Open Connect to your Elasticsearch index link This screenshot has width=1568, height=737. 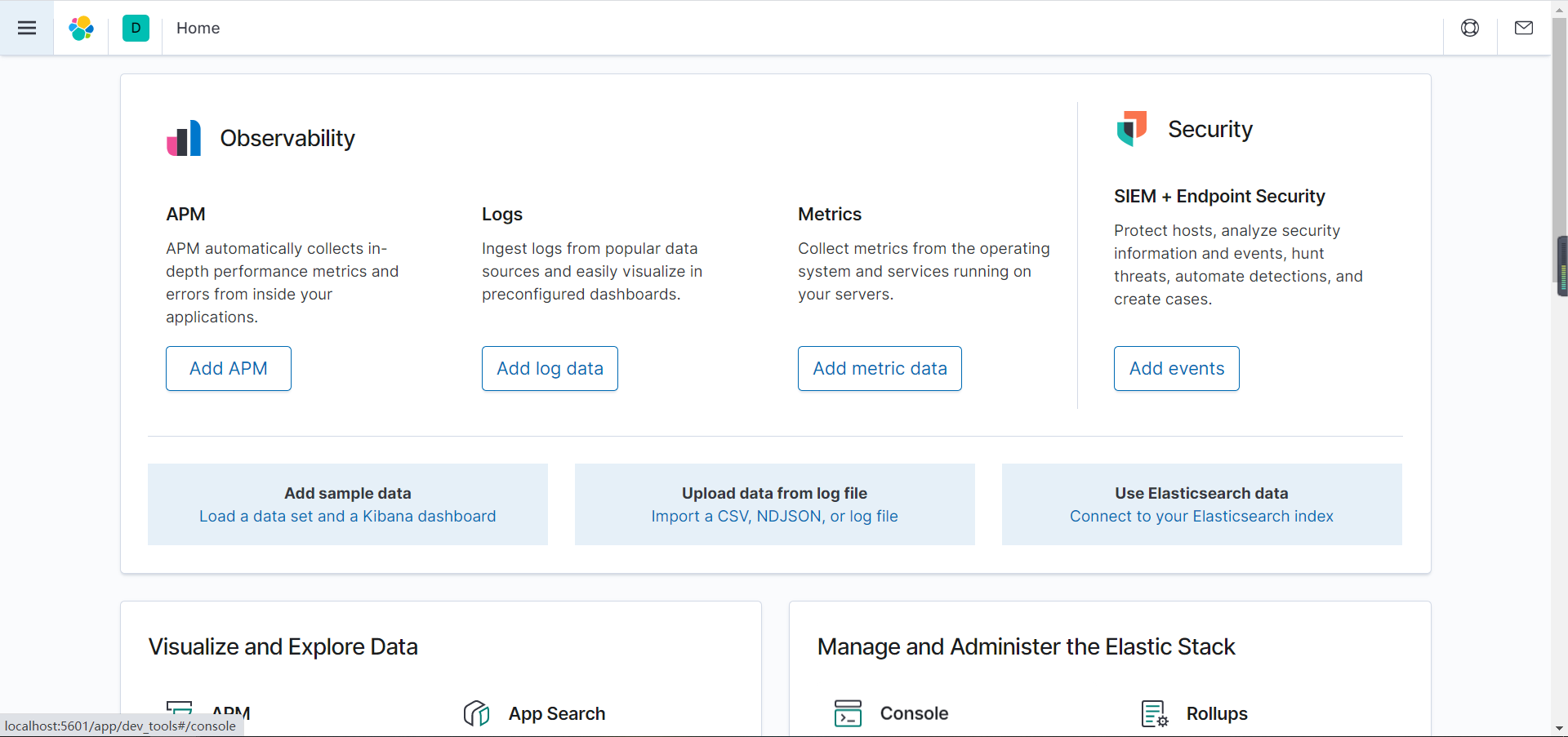pos(1202,516)
